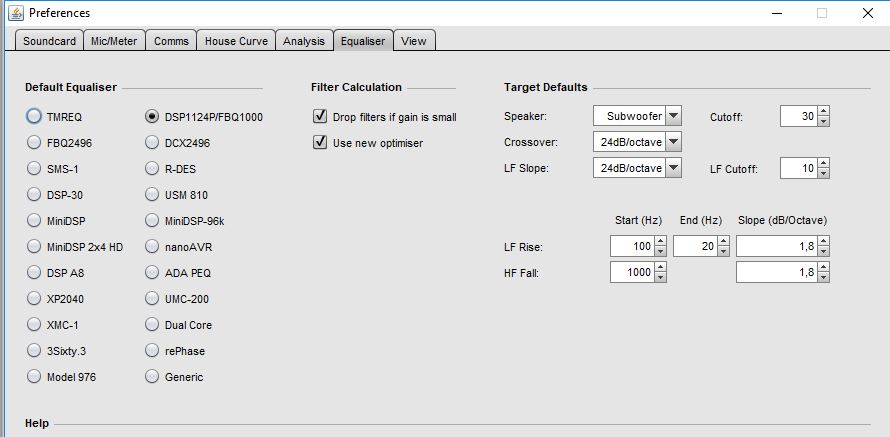This screenshot has width=890, height=437.
Task: Select the TMREQ equaliser radio button
Action: tap(34, 116)
